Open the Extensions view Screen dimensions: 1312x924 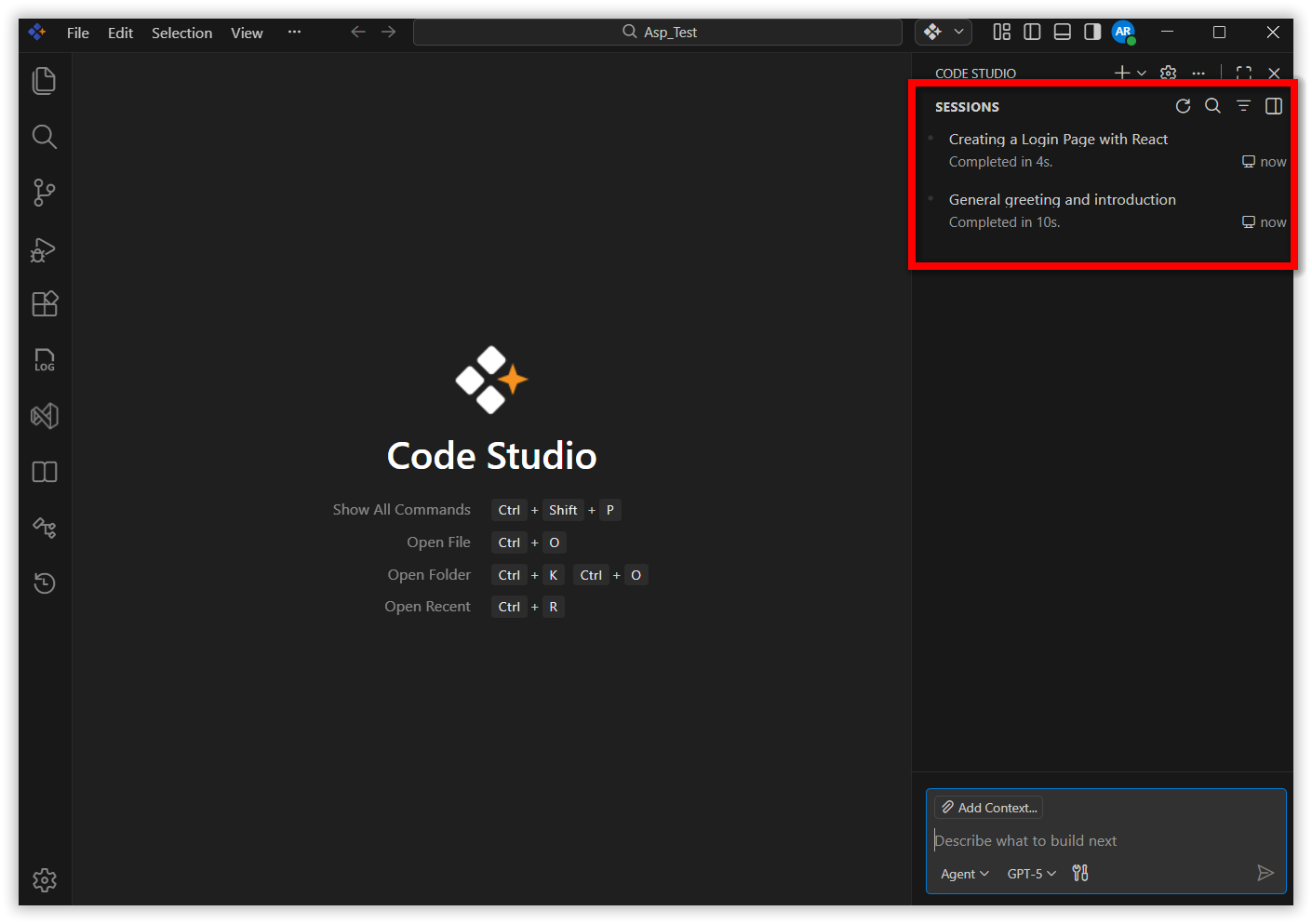click(44, 304)
